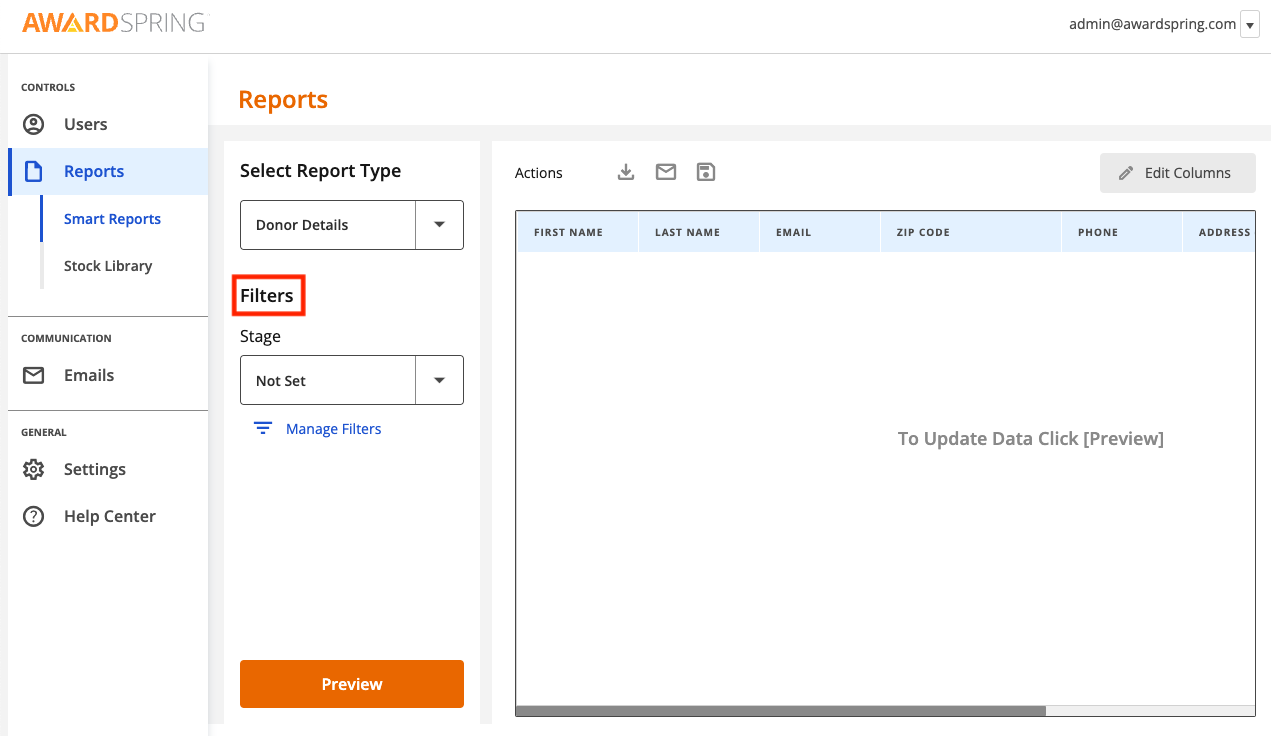
Task: Click the Manage Filters funnel icon
Action: 262,428
